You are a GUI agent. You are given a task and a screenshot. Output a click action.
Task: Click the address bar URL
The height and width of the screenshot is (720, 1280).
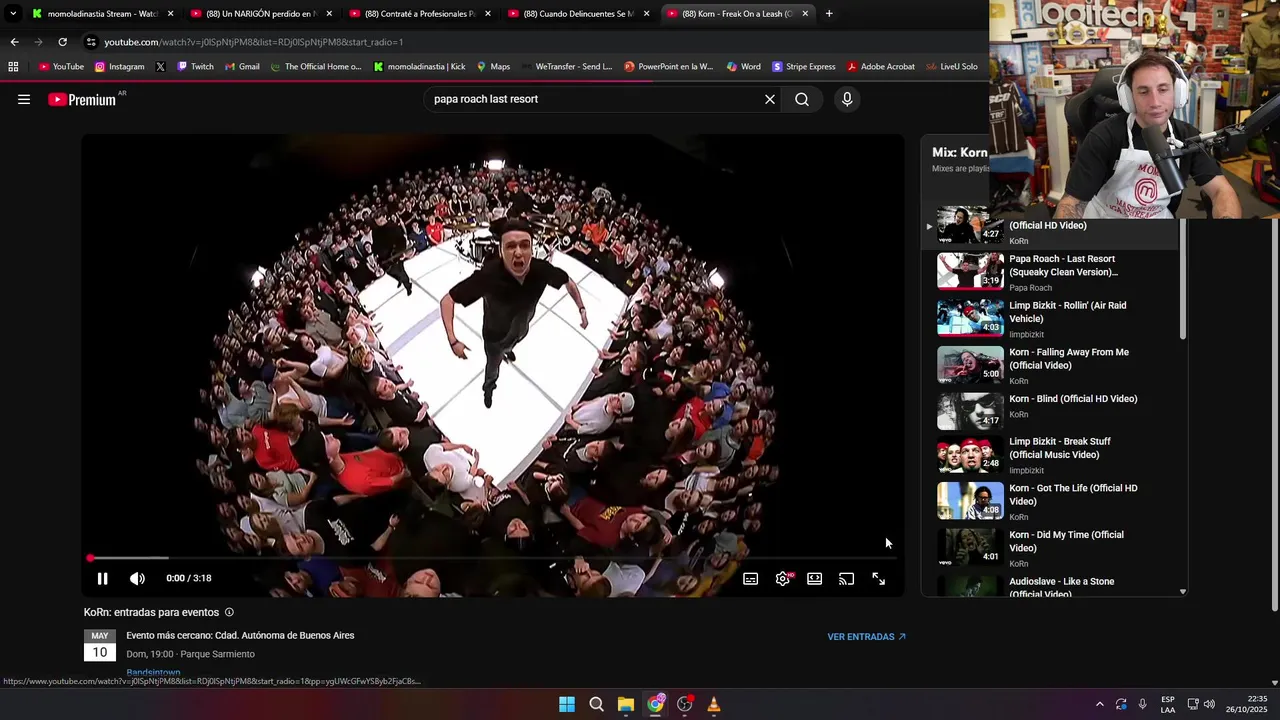[x=254, y=42]
